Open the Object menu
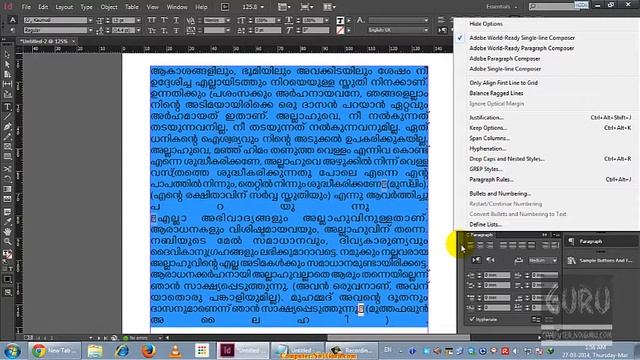This screenshot has height=360, width=640. (109, 7)
